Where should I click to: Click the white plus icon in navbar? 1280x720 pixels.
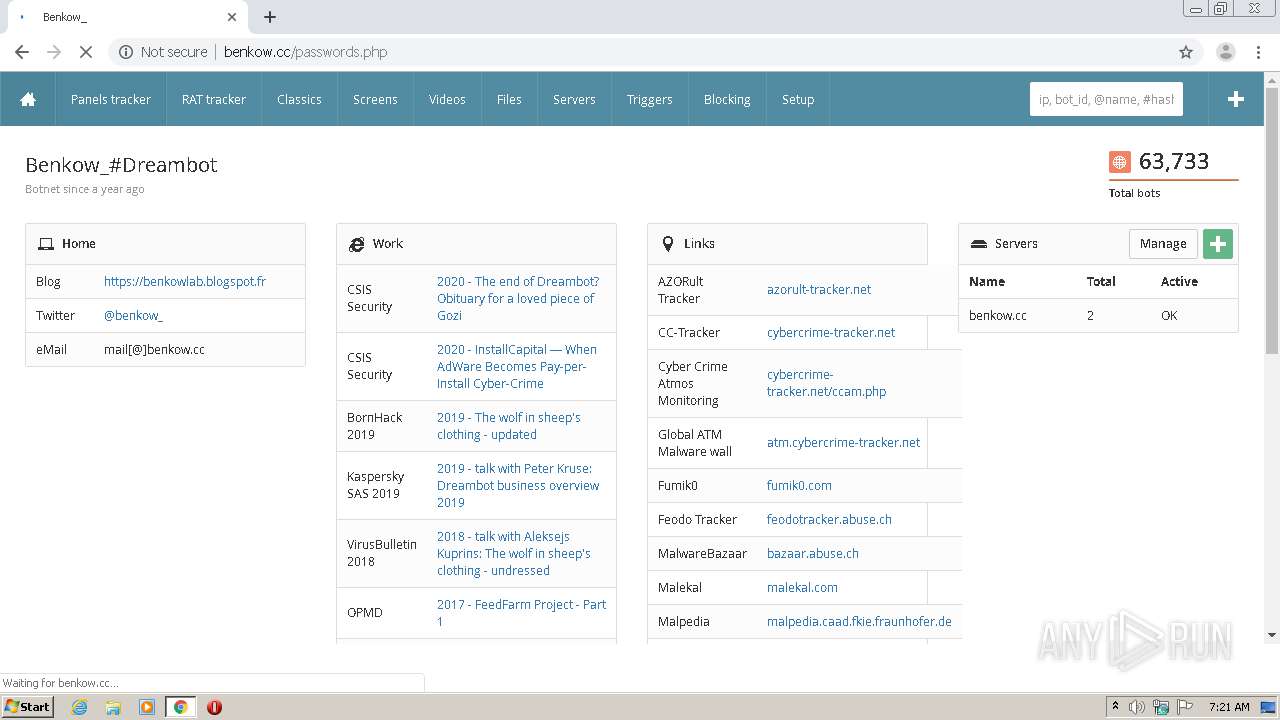click(1236, 99)
